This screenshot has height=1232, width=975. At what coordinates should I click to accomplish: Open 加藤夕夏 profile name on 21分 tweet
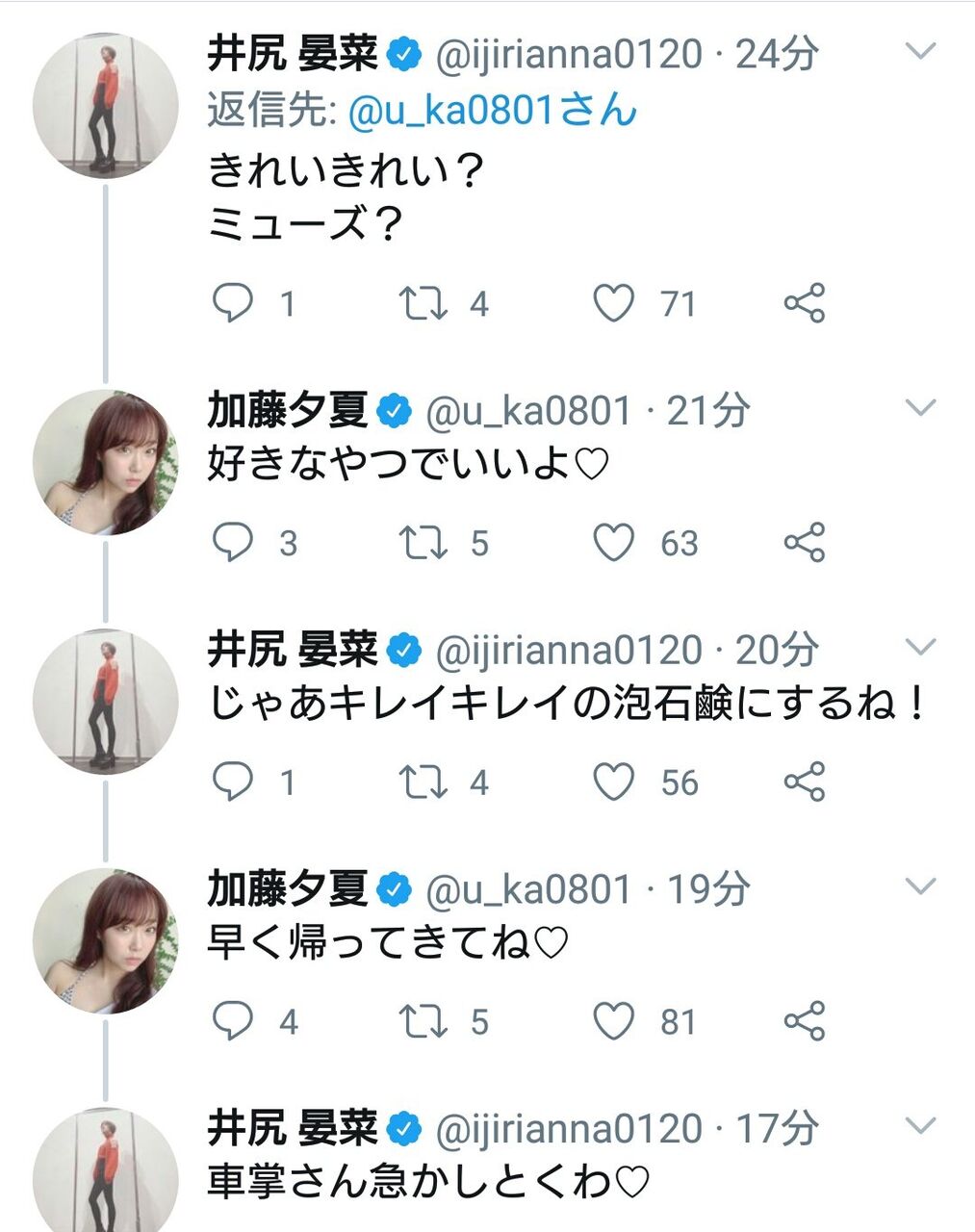(x=288, y=411)
